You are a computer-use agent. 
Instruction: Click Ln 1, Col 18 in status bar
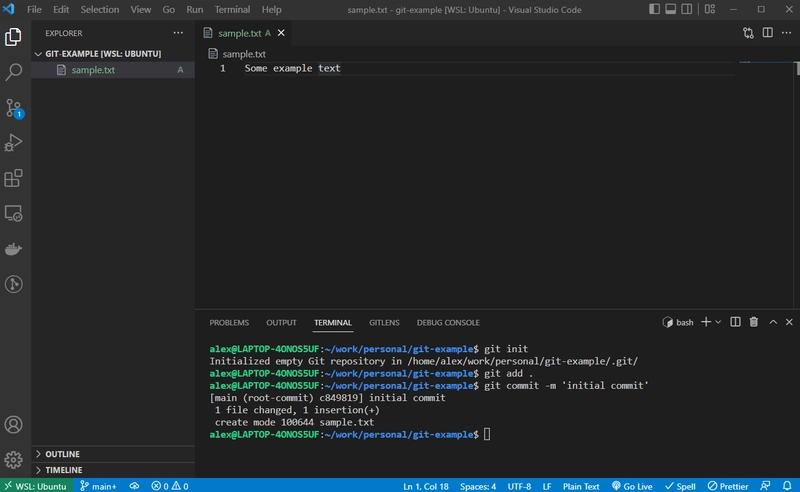426,486
